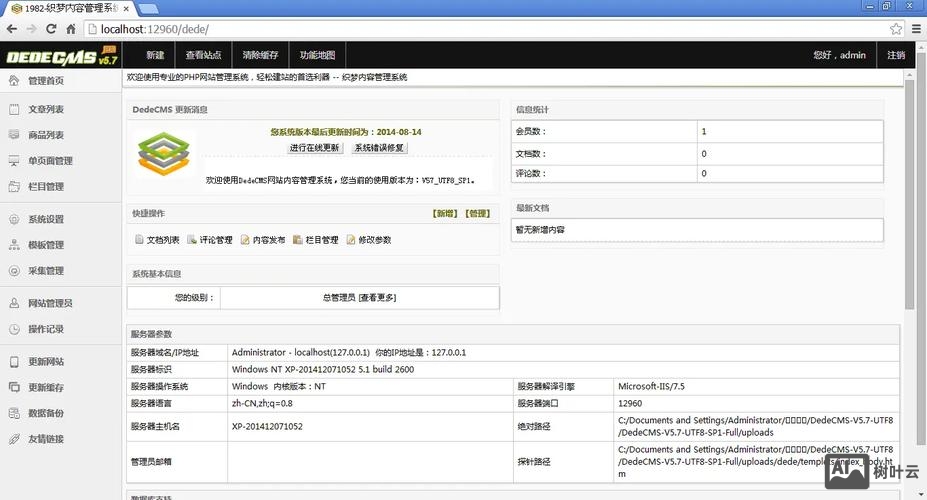
Task: Open the 网站管理员 sidebar link
Action: pos(50,303)
